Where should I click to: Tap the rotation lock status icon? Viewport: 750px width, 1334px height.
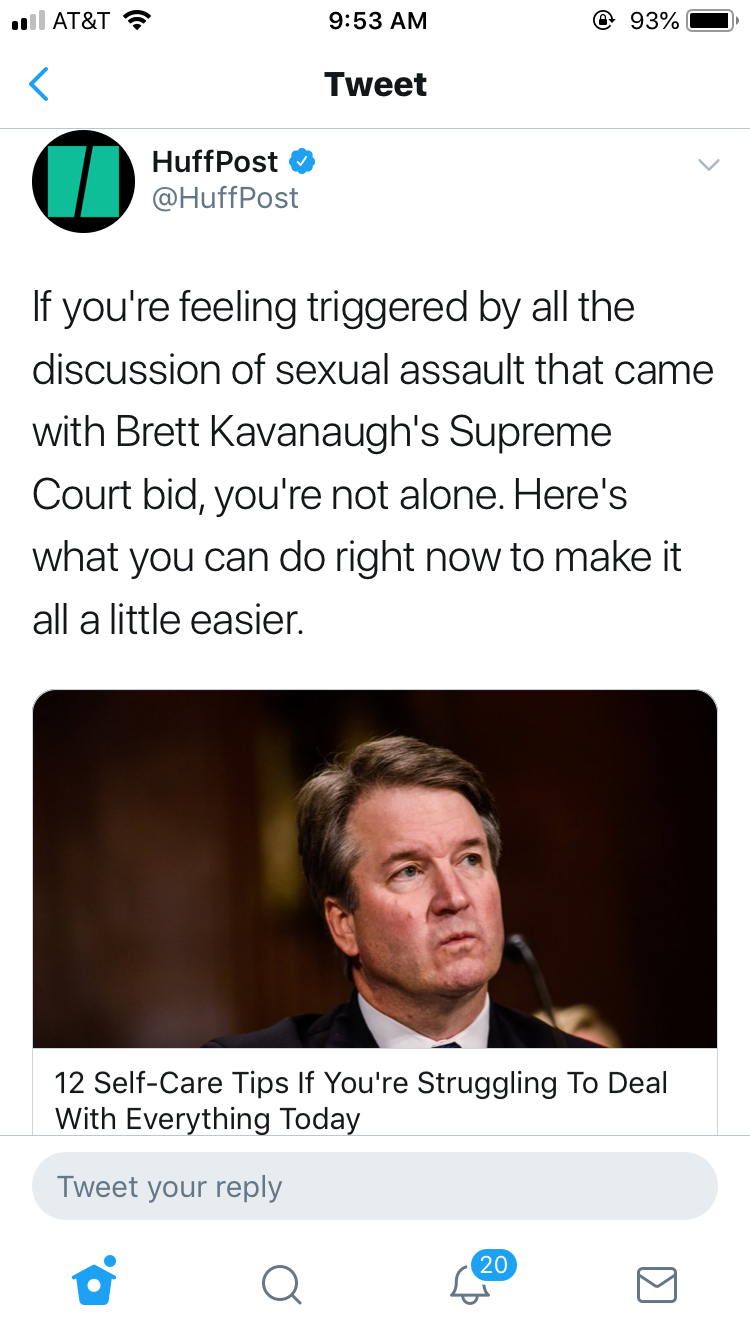click(603, 21)
